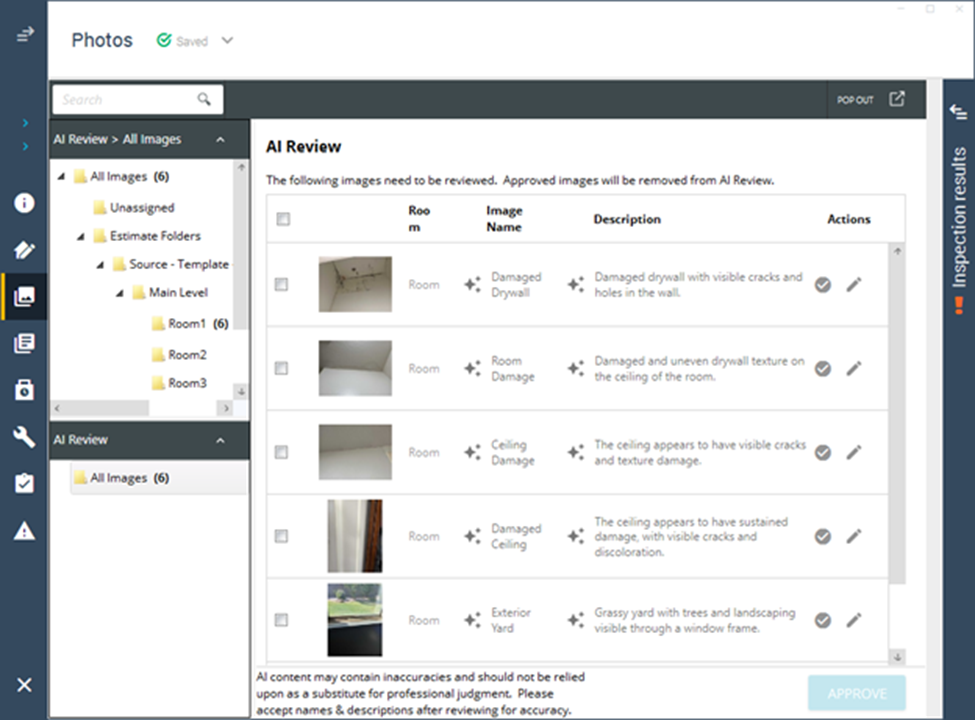Check the select-all checkbox in table header
This screenshot has width=975, height=720.
[x=283, y=219]
